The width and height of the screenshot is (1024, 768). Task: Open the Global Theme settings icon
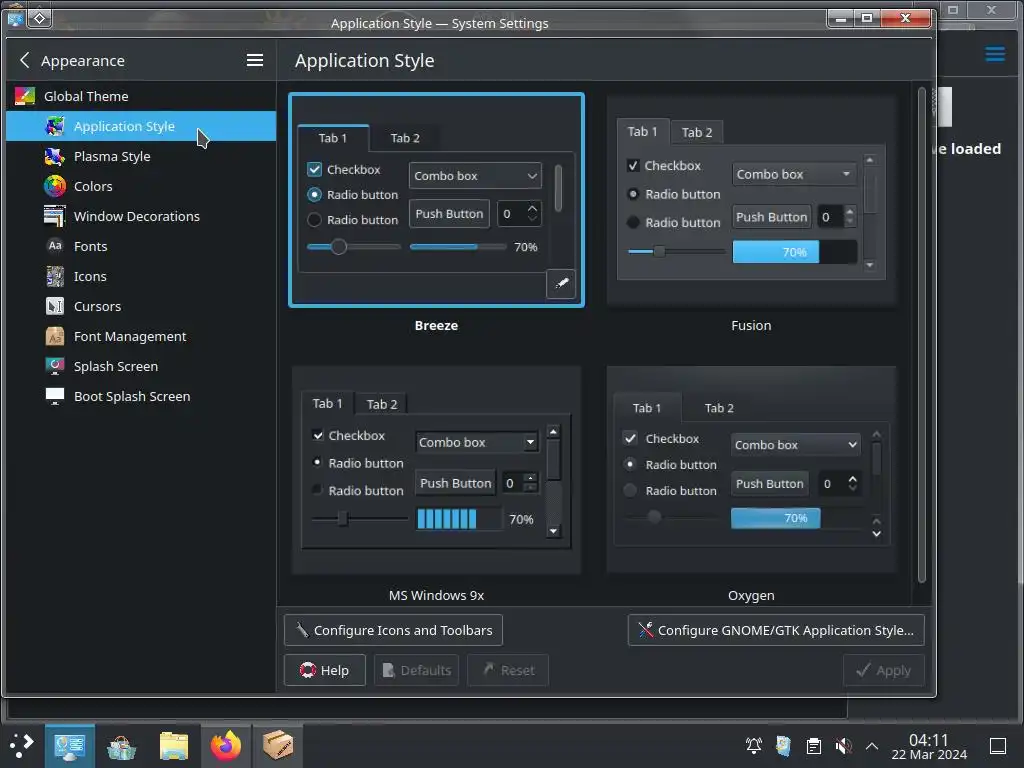pos(24,96)
